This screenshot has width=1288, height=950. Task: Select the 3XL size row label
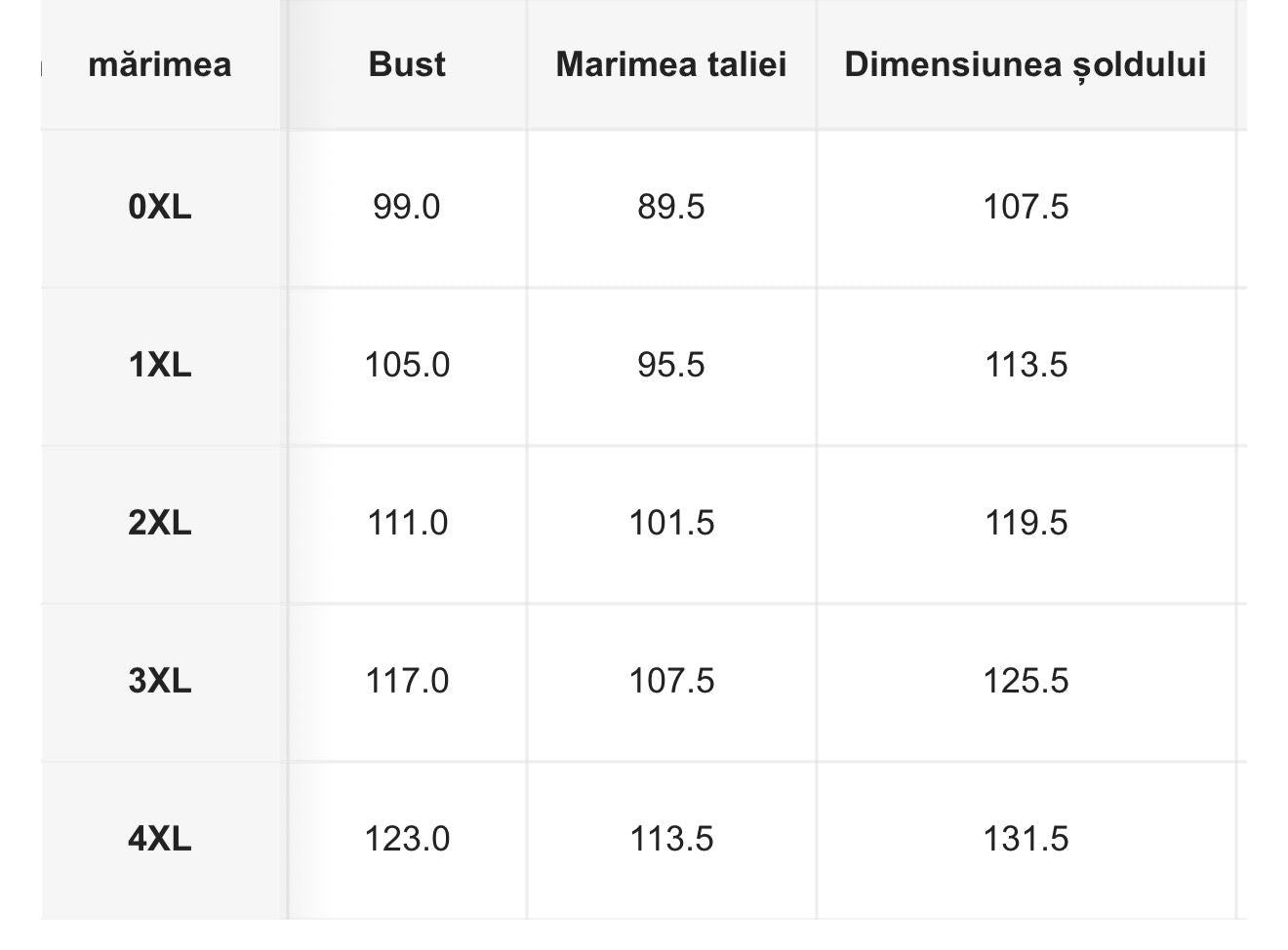160,681
